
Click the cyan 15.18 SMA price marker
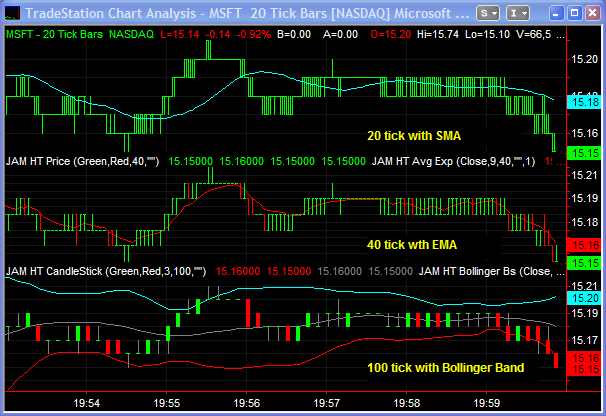tap(584, 102)
